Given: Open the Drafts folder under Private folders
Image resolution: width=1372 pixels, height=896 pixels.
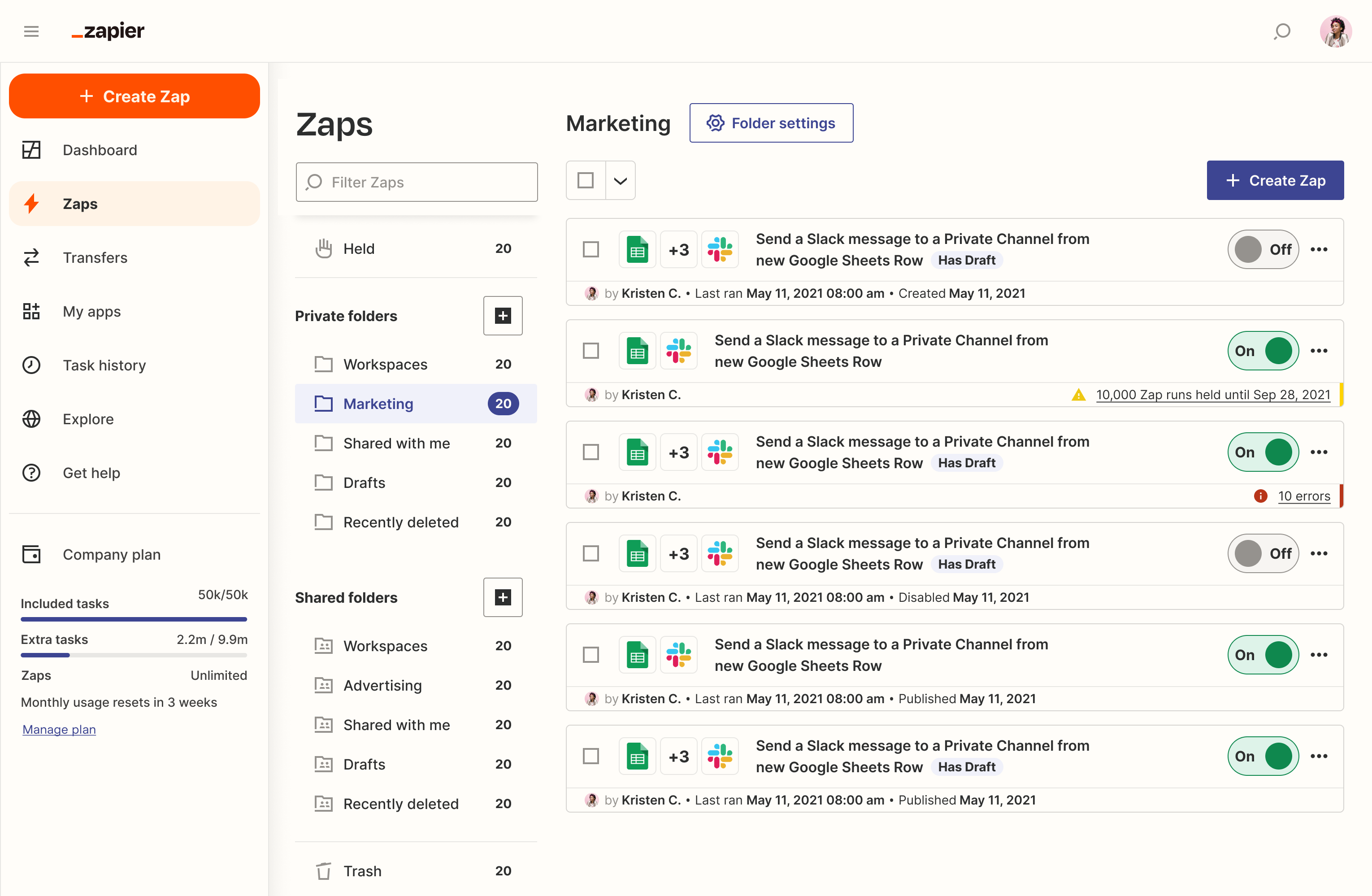Looking at the screenshot, I should point(364,483).
